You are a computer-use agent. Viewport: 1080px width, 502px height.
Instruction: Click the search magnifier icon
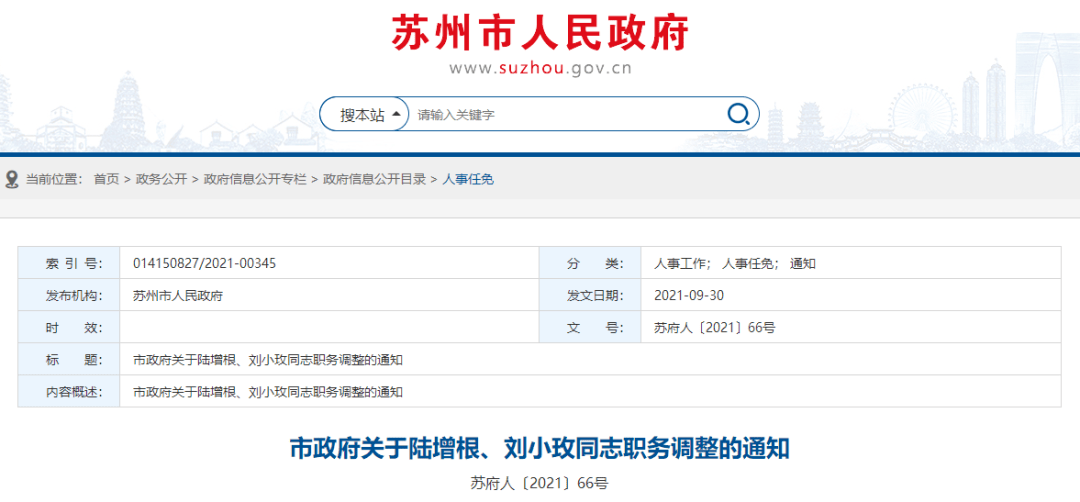click(x=738, y=114)
